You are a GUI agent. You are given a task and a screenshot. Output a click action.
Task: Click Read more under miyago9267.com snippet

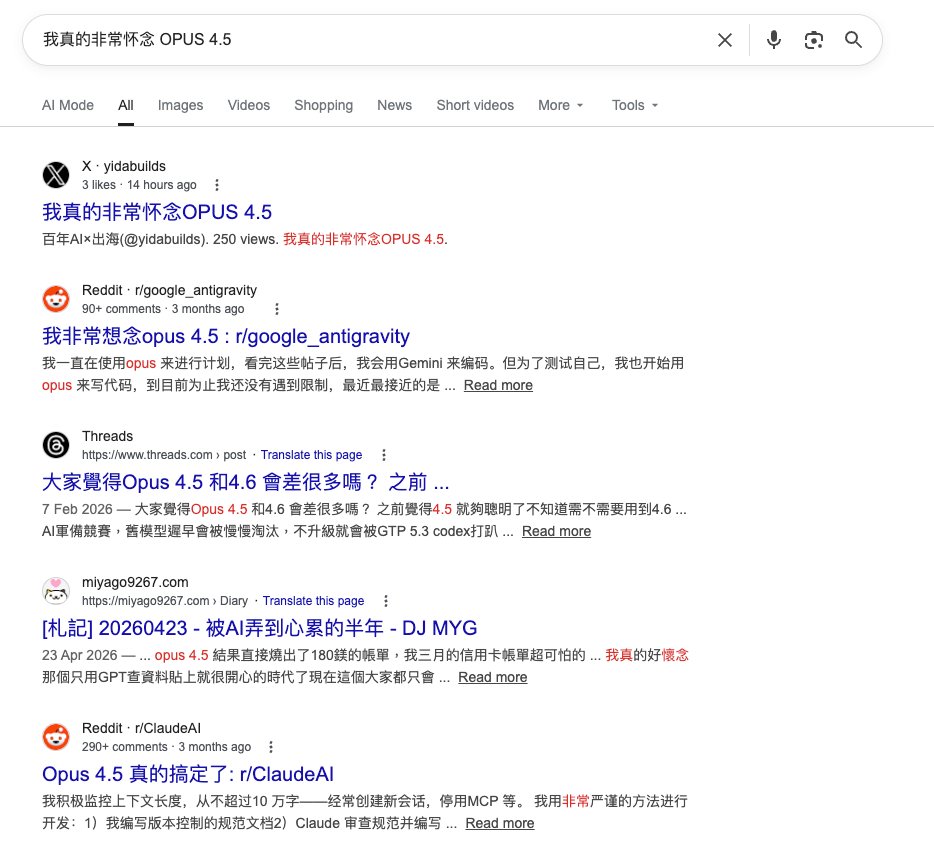(x=493, y=677)
